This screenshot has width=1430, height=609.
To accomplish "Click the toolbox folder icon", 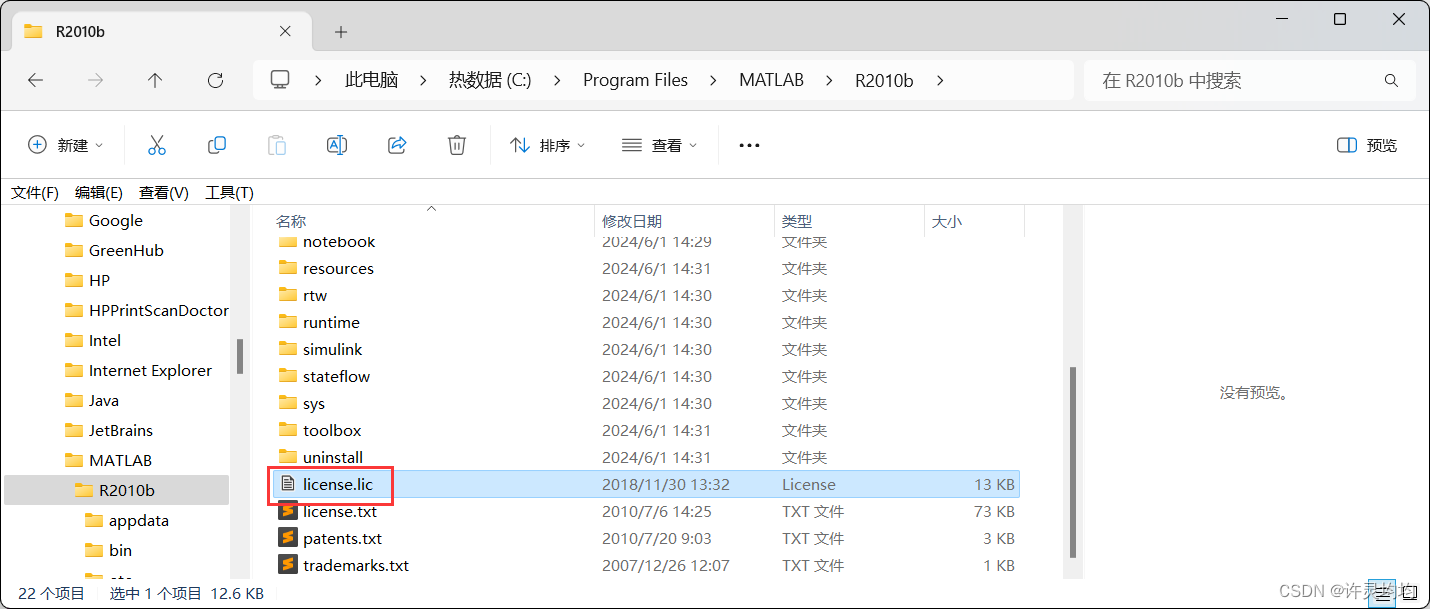I will 288,430.
